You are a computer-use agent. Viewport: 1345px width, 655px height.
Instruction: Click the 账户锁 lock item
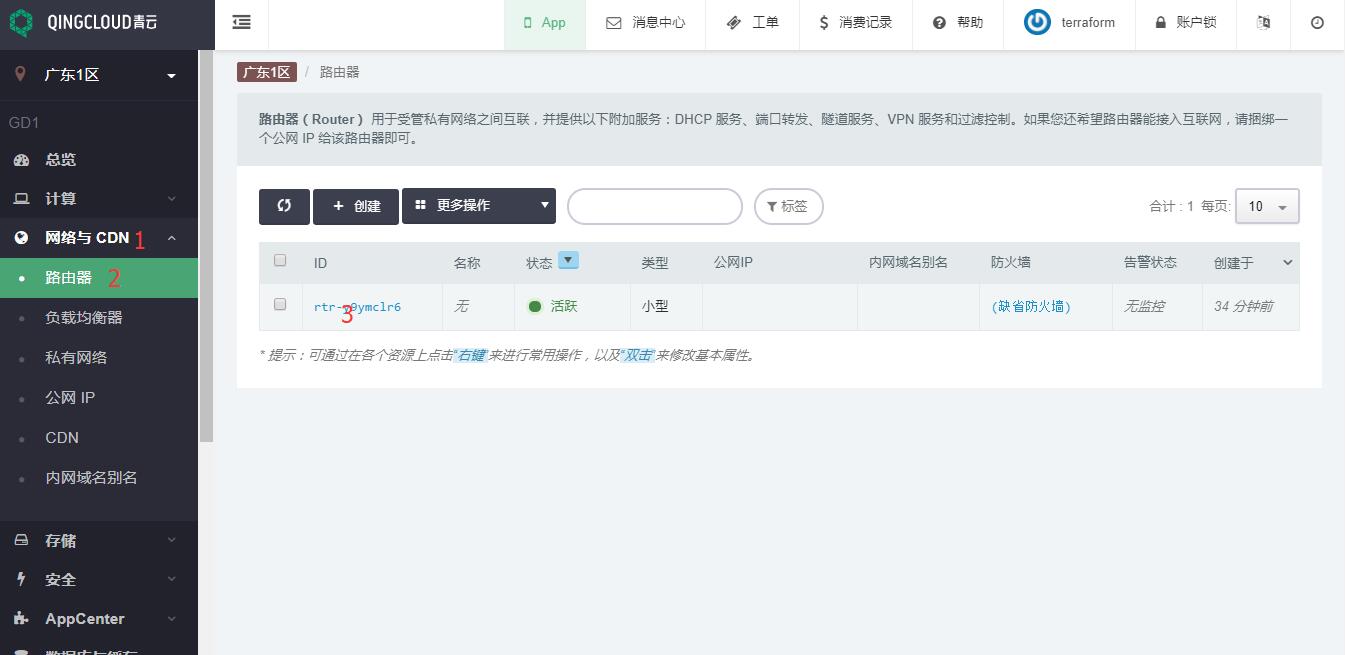tap(1185, 22)
